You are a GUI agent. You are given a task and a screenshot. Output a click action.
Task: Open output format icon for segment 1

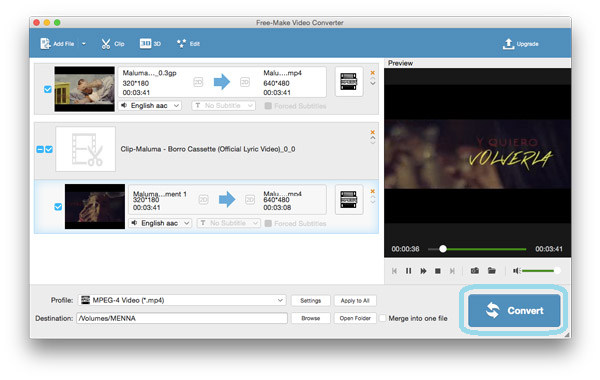point(349,199)
